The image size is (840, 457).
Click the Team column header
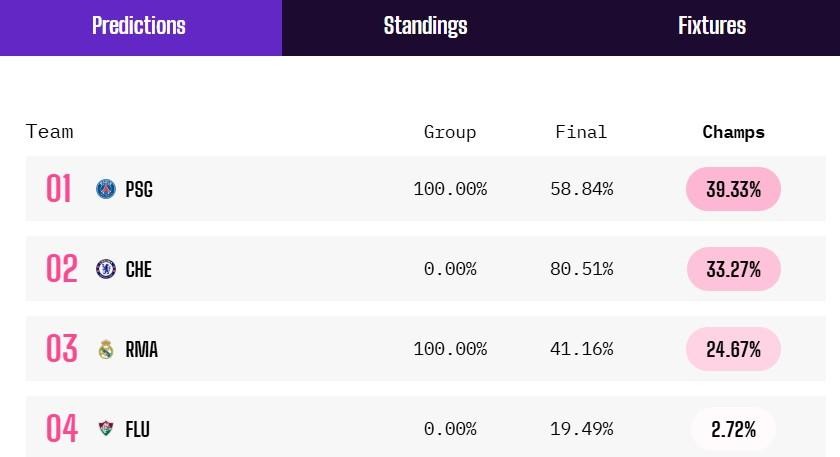coord(50,132)
